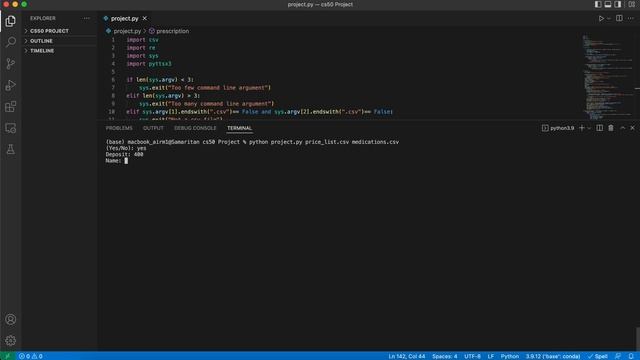The height and width of the screenshot is (360, 640).
Task: Expand the TIMELINE section
Action: click(42, 51)
